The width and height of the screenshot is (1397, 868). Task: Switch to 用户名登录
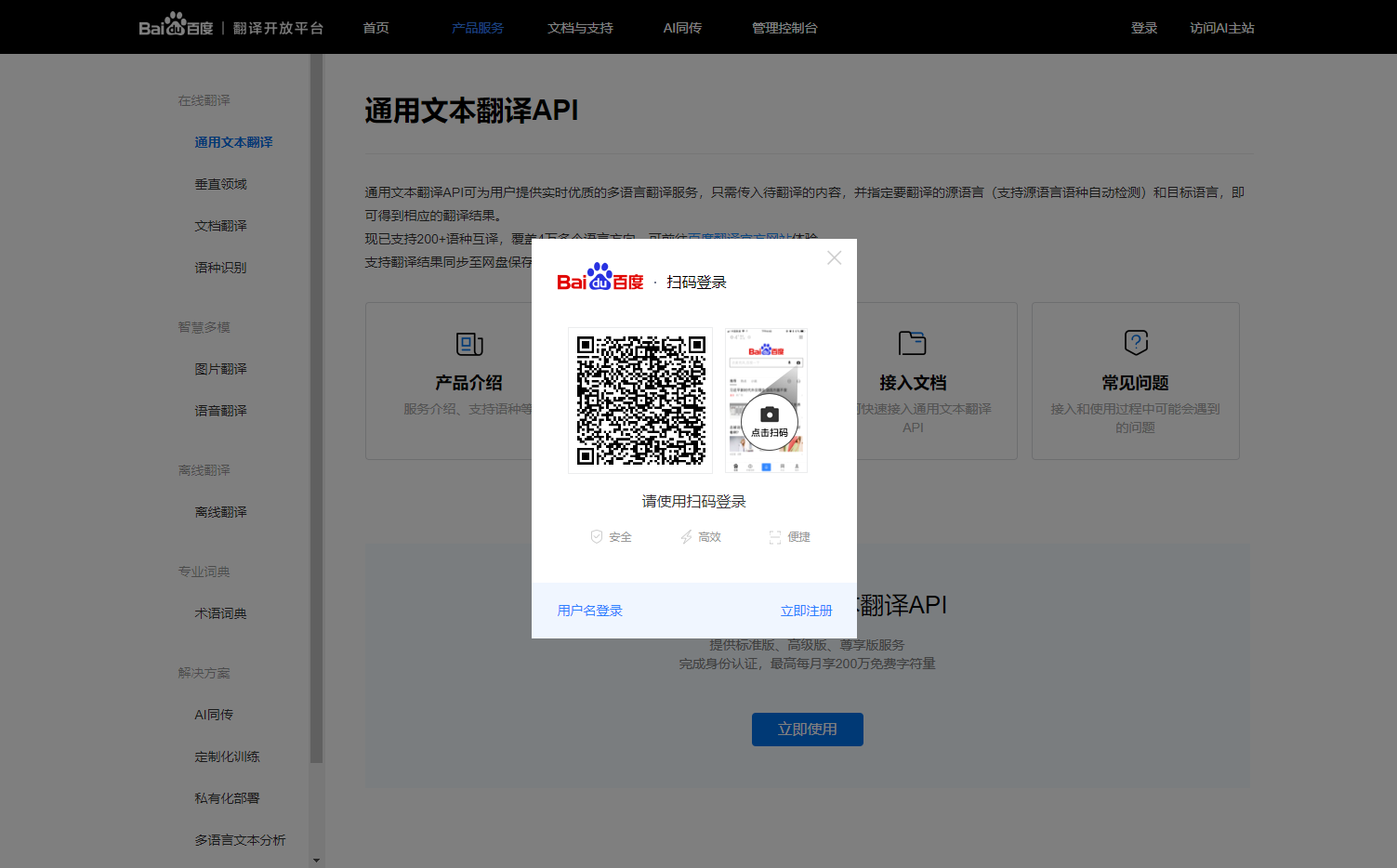pos(590,611)
